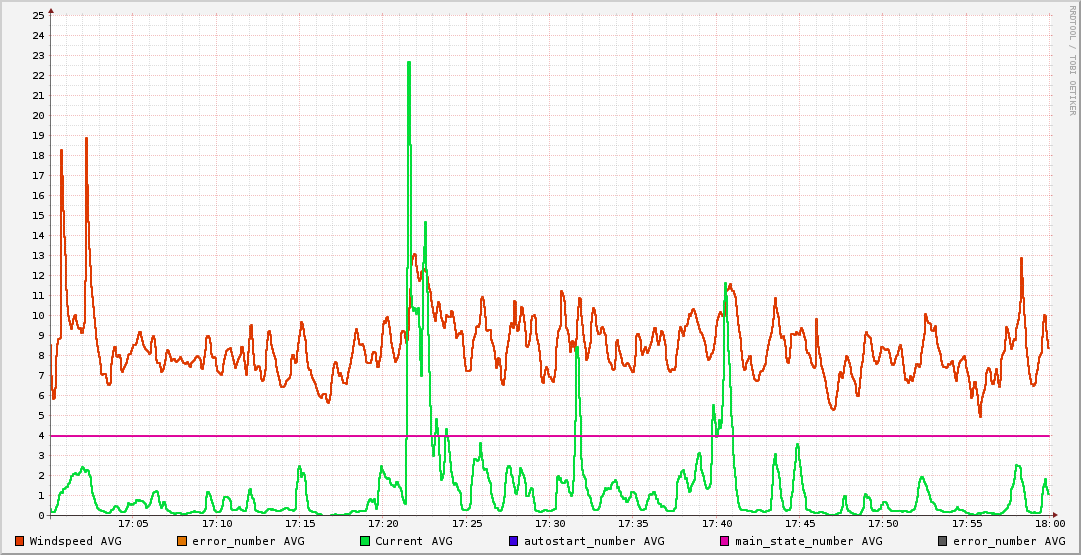Click the dark gray error_number AVG swatch
Viewport: 1081px width, 555px height.
[x=943, y=541]
